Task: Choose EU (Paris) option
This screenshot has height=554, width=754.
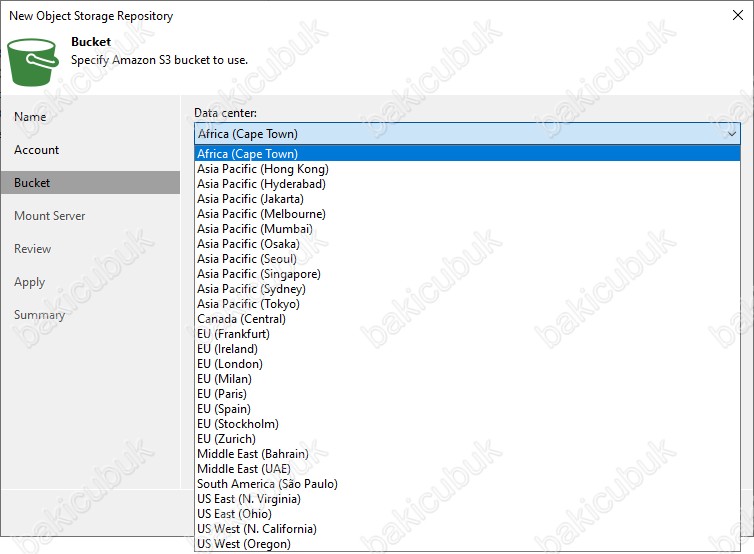Action: pos(467,394)
